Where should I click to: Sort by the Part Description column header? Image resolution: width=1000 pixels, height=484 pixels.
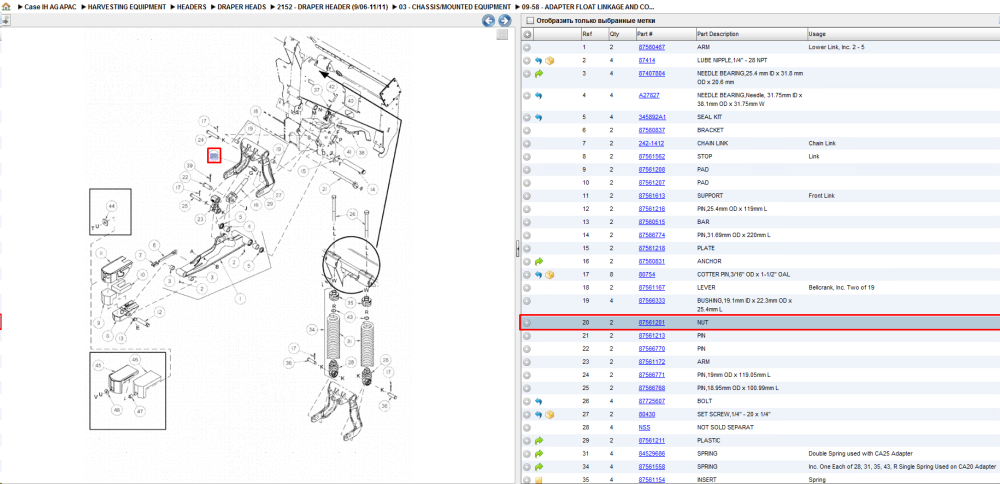(717, 34)
